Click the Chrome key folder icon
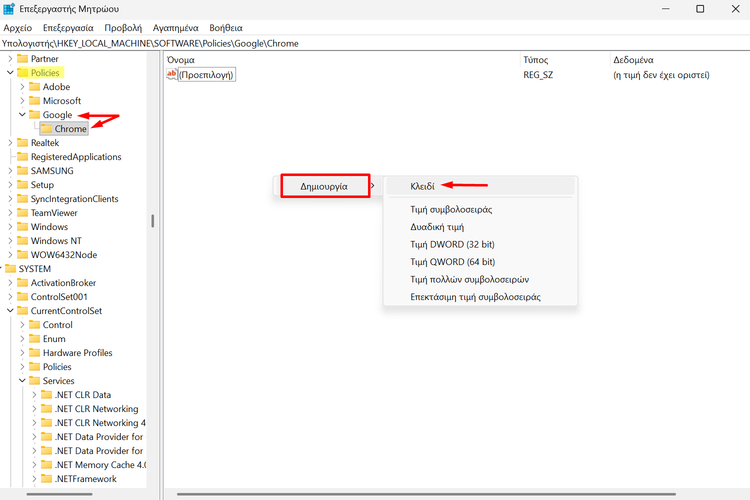Viewport: 750px width, 500px height. tap(46, 129)
